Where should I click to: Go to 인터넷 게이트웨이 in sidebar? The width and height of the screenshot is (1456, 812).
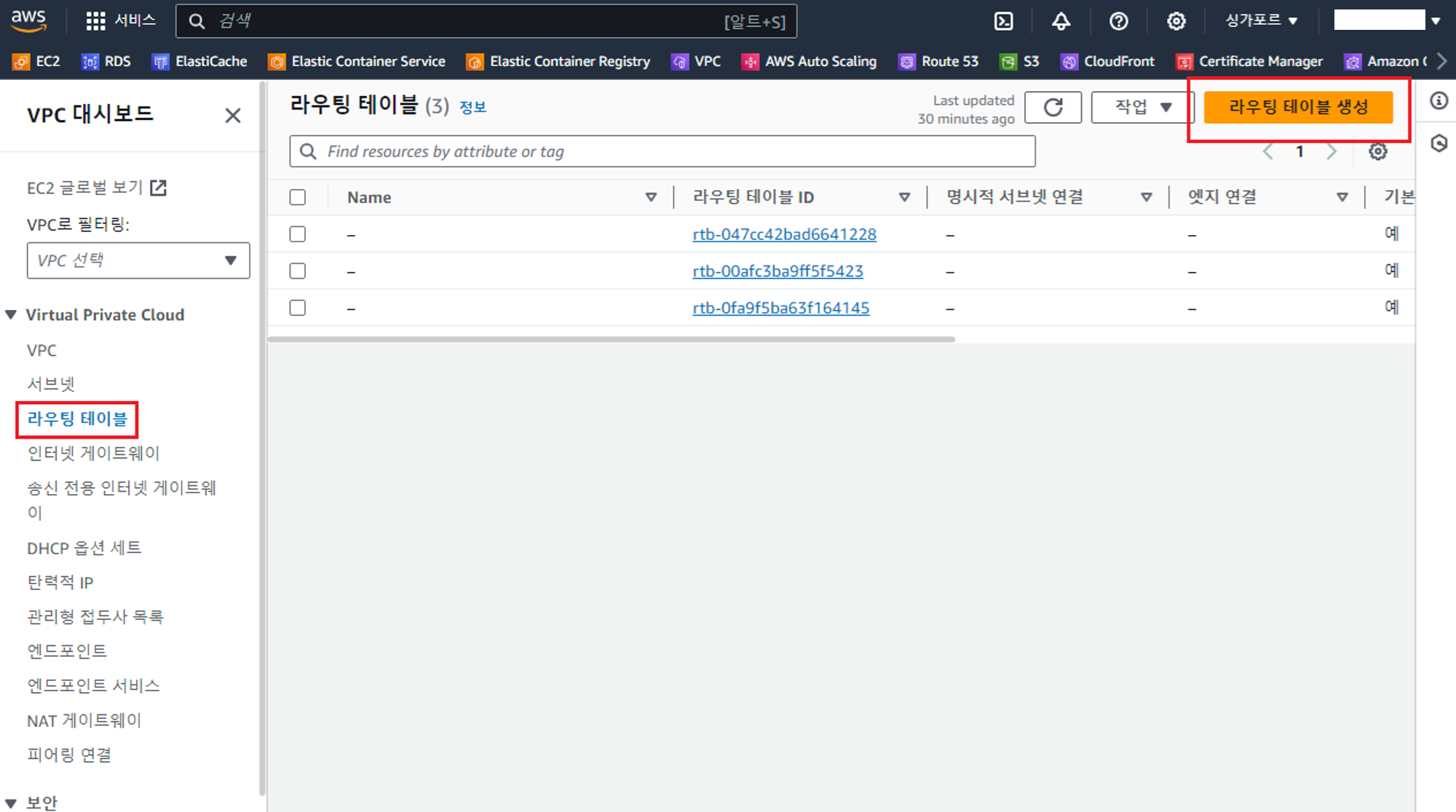click(x=93, y=453)
